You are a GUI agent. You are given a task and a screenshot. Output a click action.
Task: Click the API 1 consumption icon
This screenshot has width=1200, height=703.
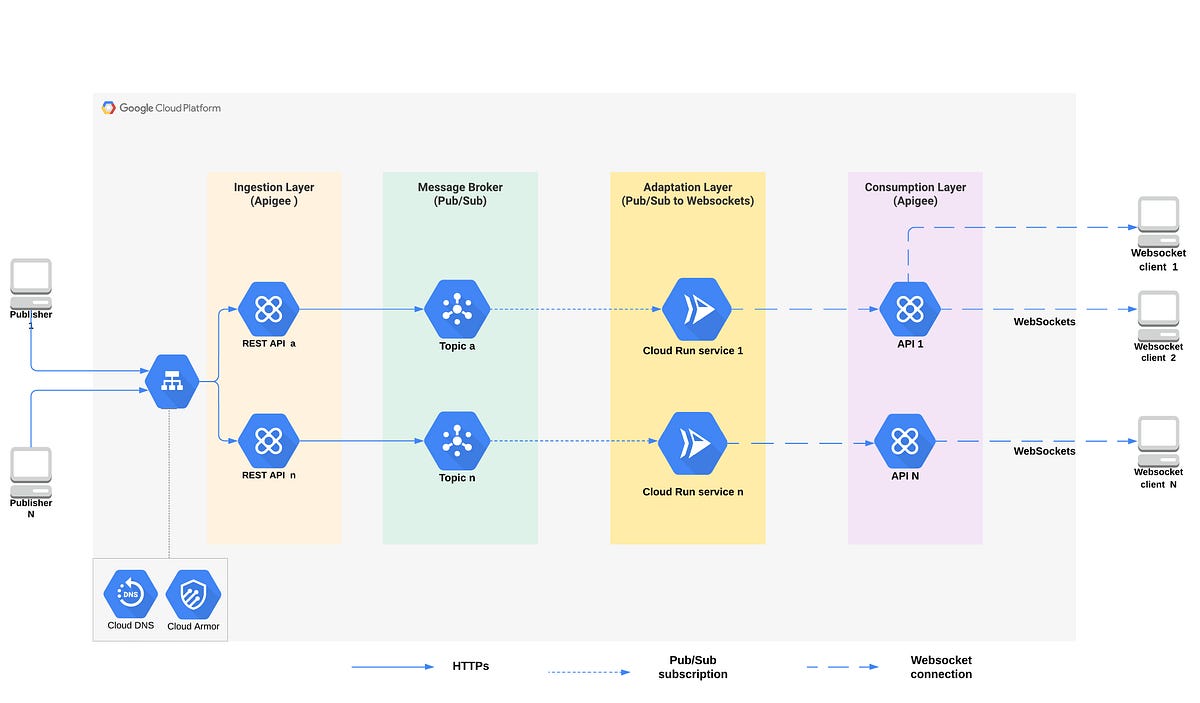coord(911,309)
